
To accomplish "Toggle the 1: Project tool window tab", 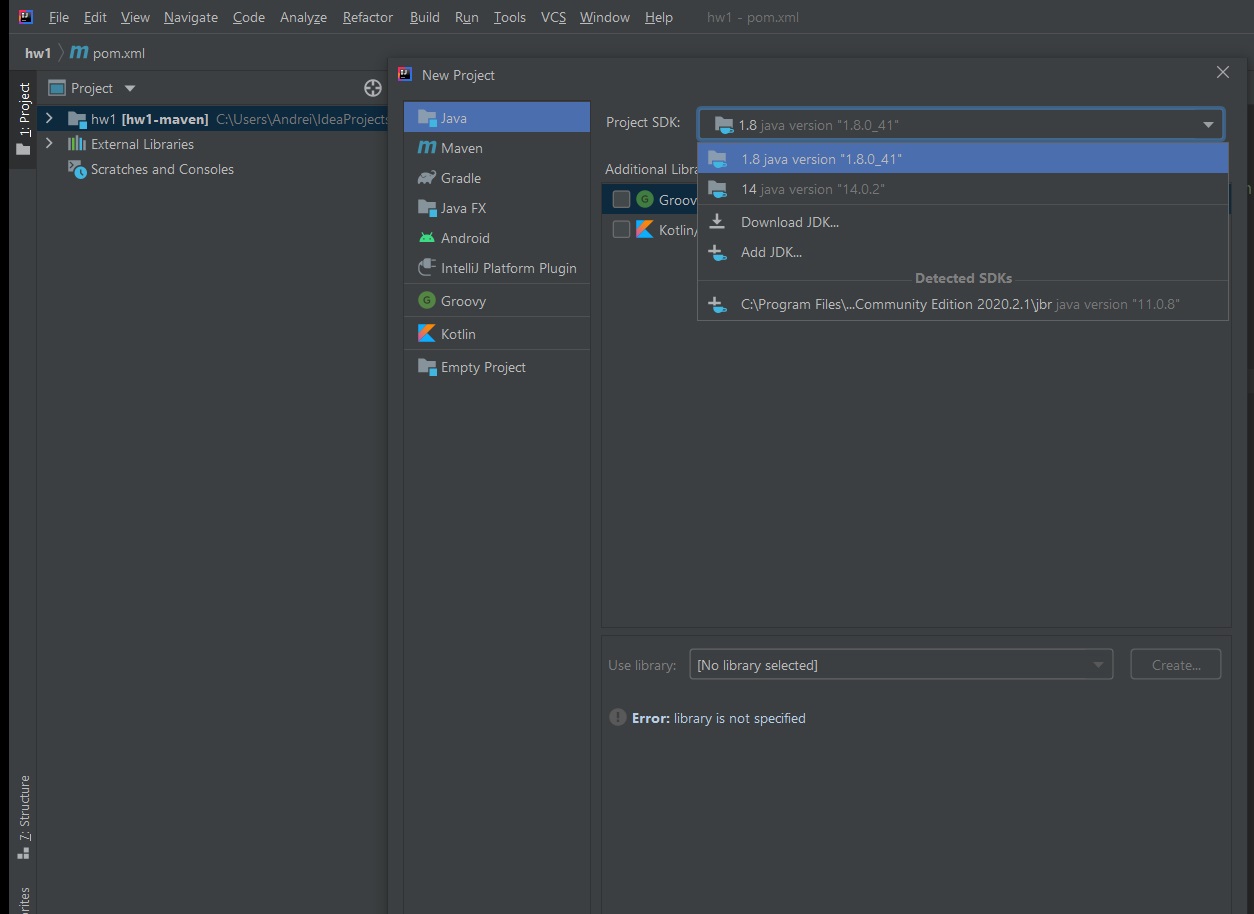I will 24,119.
